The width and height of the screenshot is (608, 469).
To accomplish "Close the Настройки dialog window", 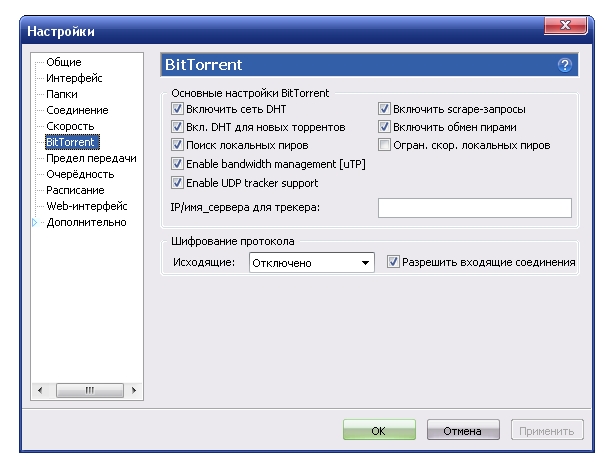I will (x=565, y=26).
